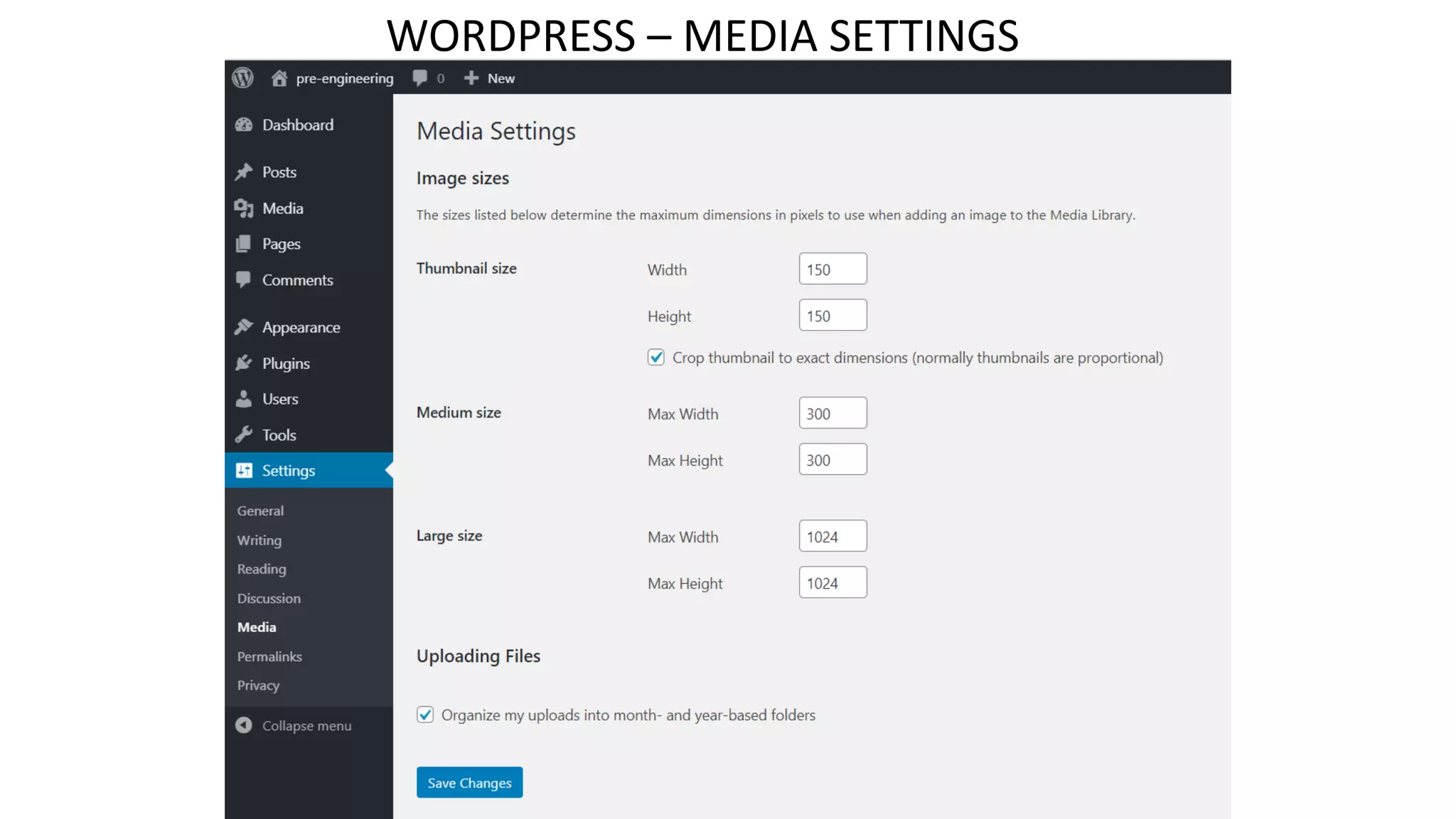Toggle Organize my uploads into folders checkbox
This screenshot has width=1456, height=819.
click(425, 714)
